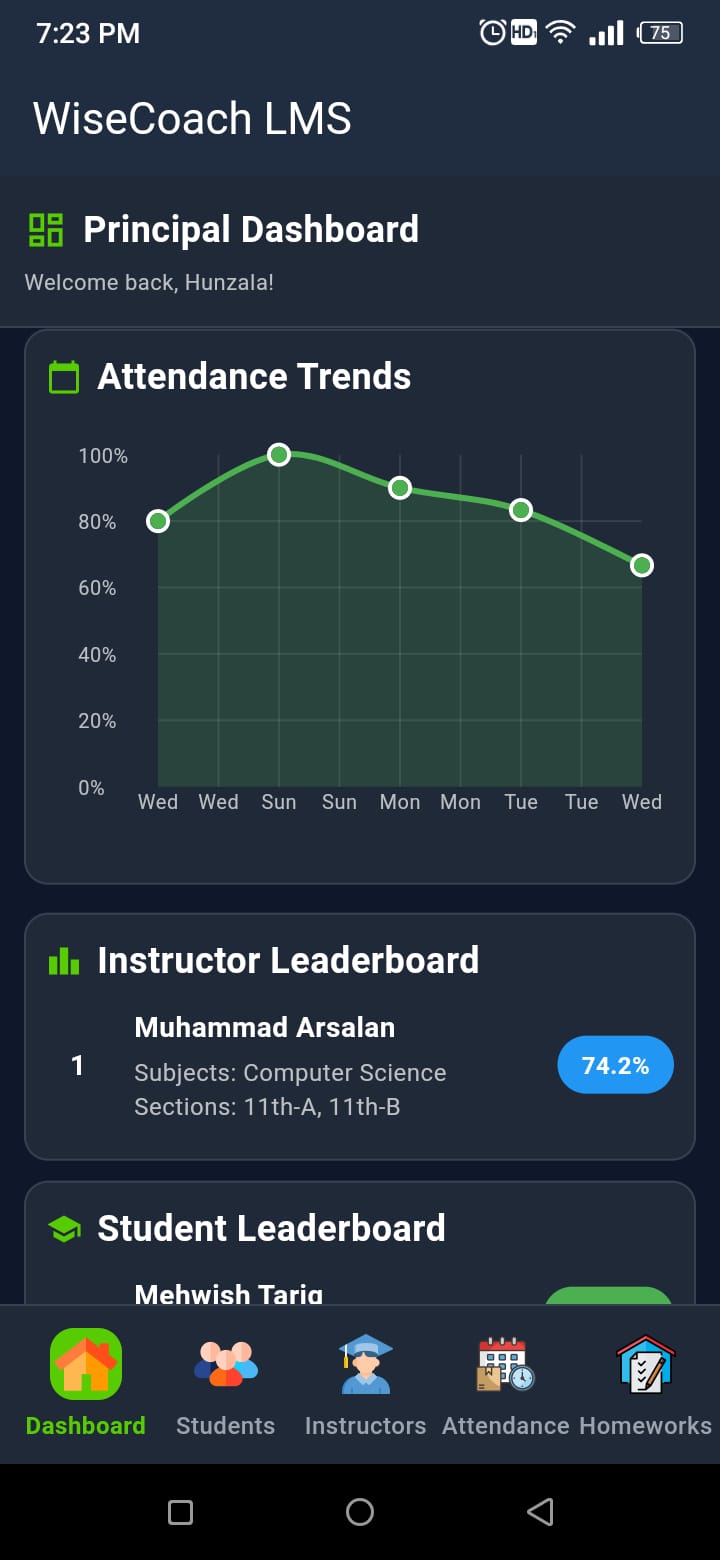Screen dimensions: 720x1560
Task: Tap the first Mon data point on chart
Action: (400, 488)
